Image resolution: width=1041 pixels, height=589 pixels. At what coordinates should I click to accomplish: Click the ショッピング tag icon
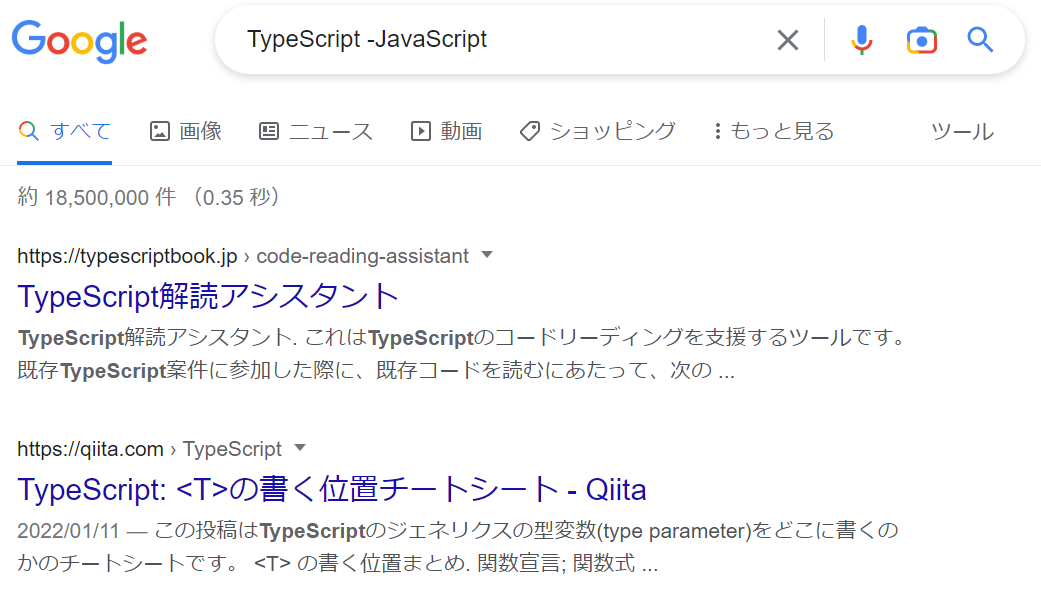click(x=528, y=130)
